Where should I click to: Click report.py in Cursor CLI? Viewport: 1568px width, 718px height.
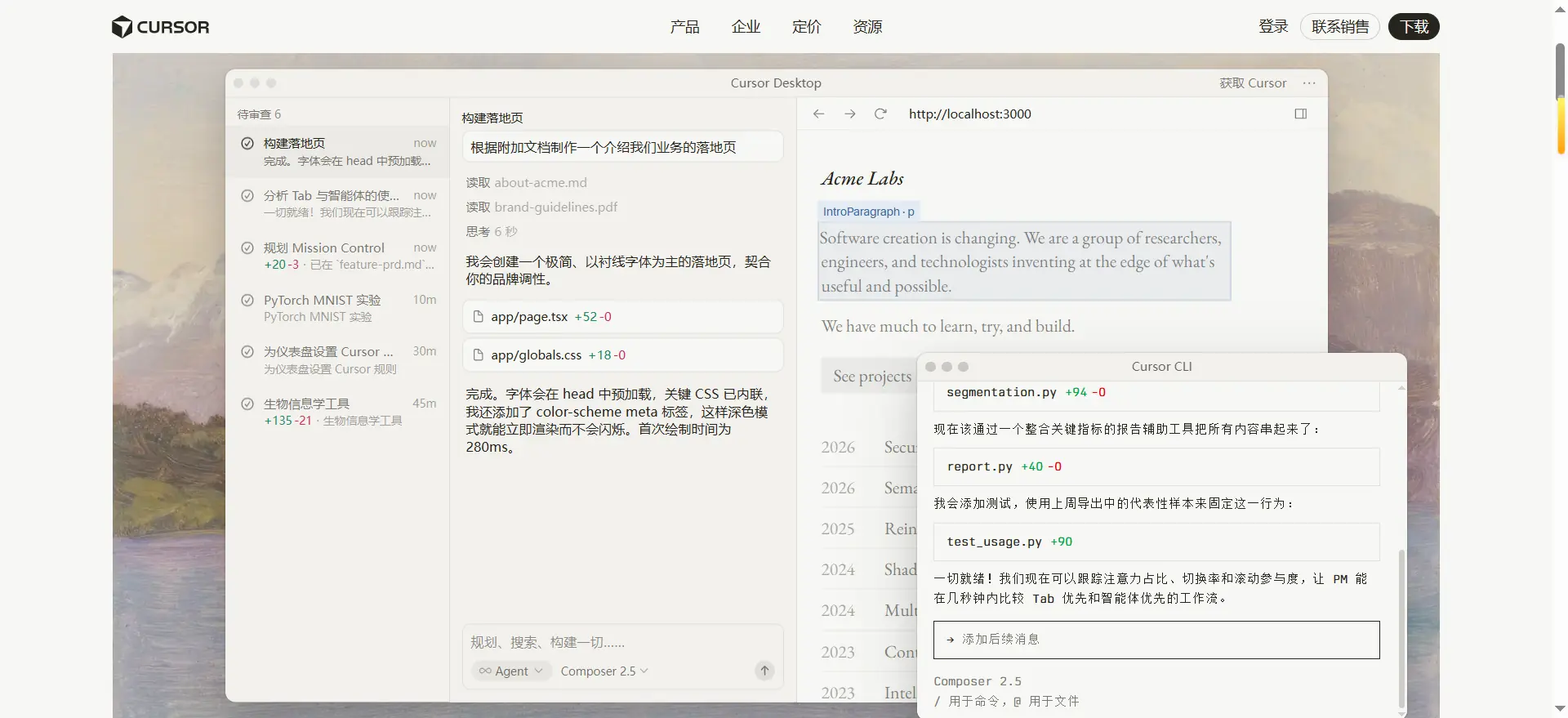(979, 467)
